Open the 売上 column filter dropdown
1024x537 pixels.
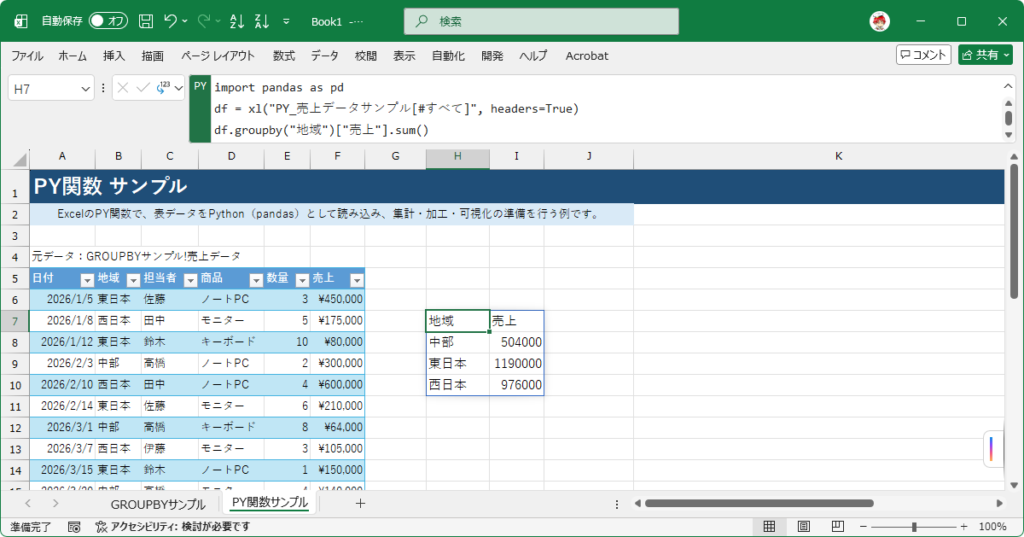click(357, 280)
